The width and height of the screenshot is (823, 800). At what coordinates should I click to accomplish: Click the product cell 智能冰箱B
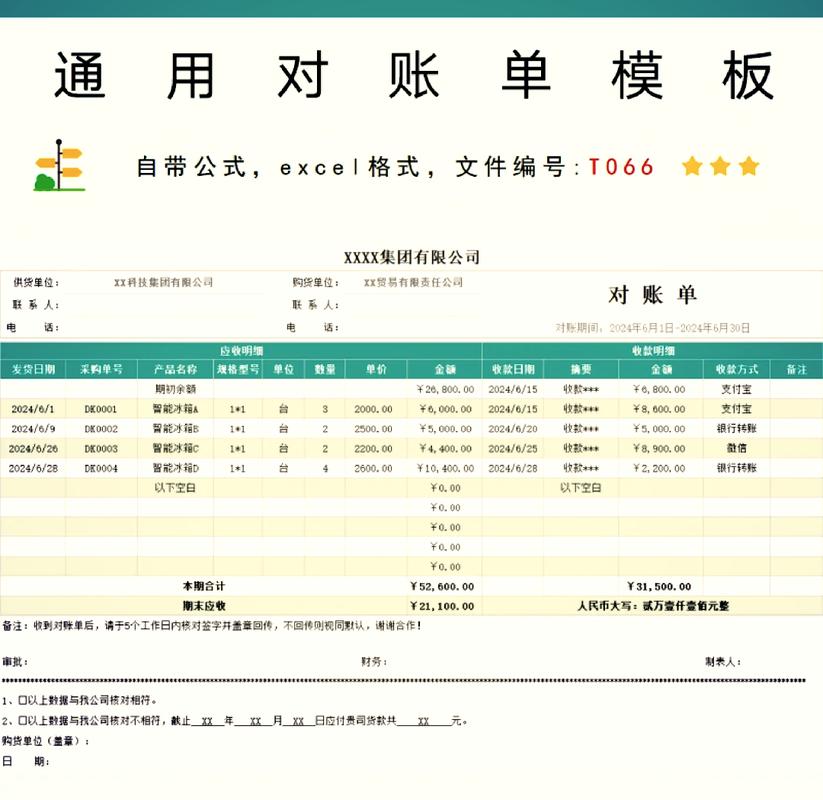[175, 429]
